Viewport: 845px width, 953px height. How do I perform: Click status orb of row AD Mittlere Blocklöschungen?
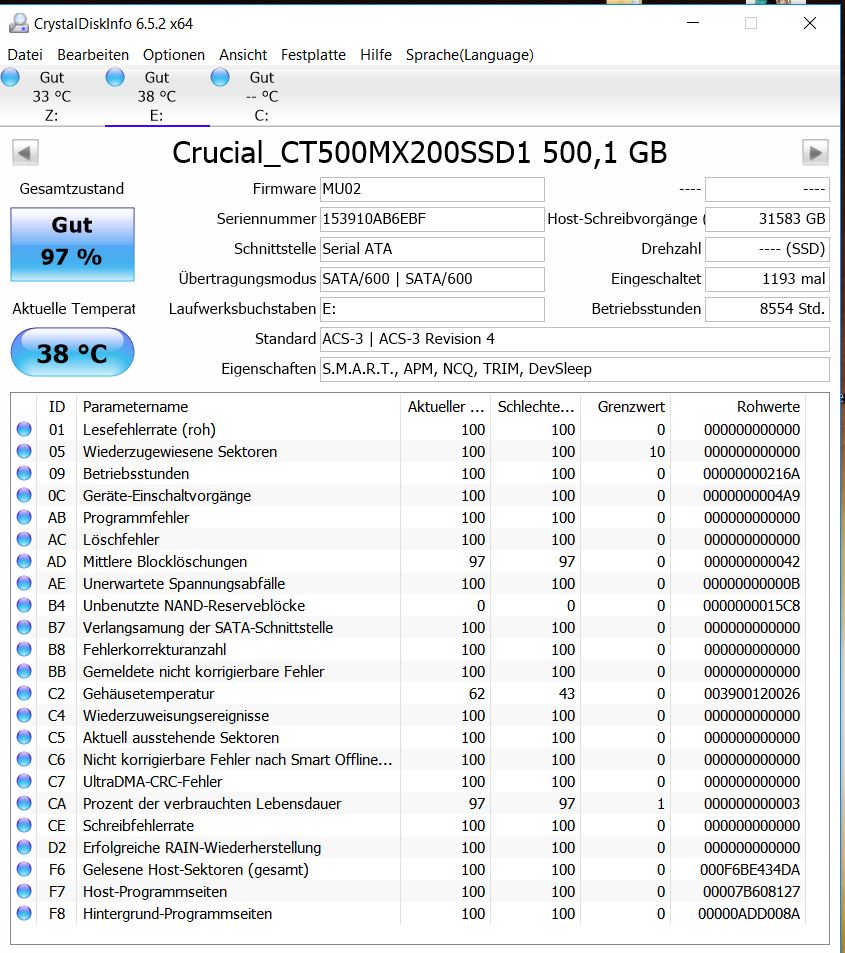(24, 561)
